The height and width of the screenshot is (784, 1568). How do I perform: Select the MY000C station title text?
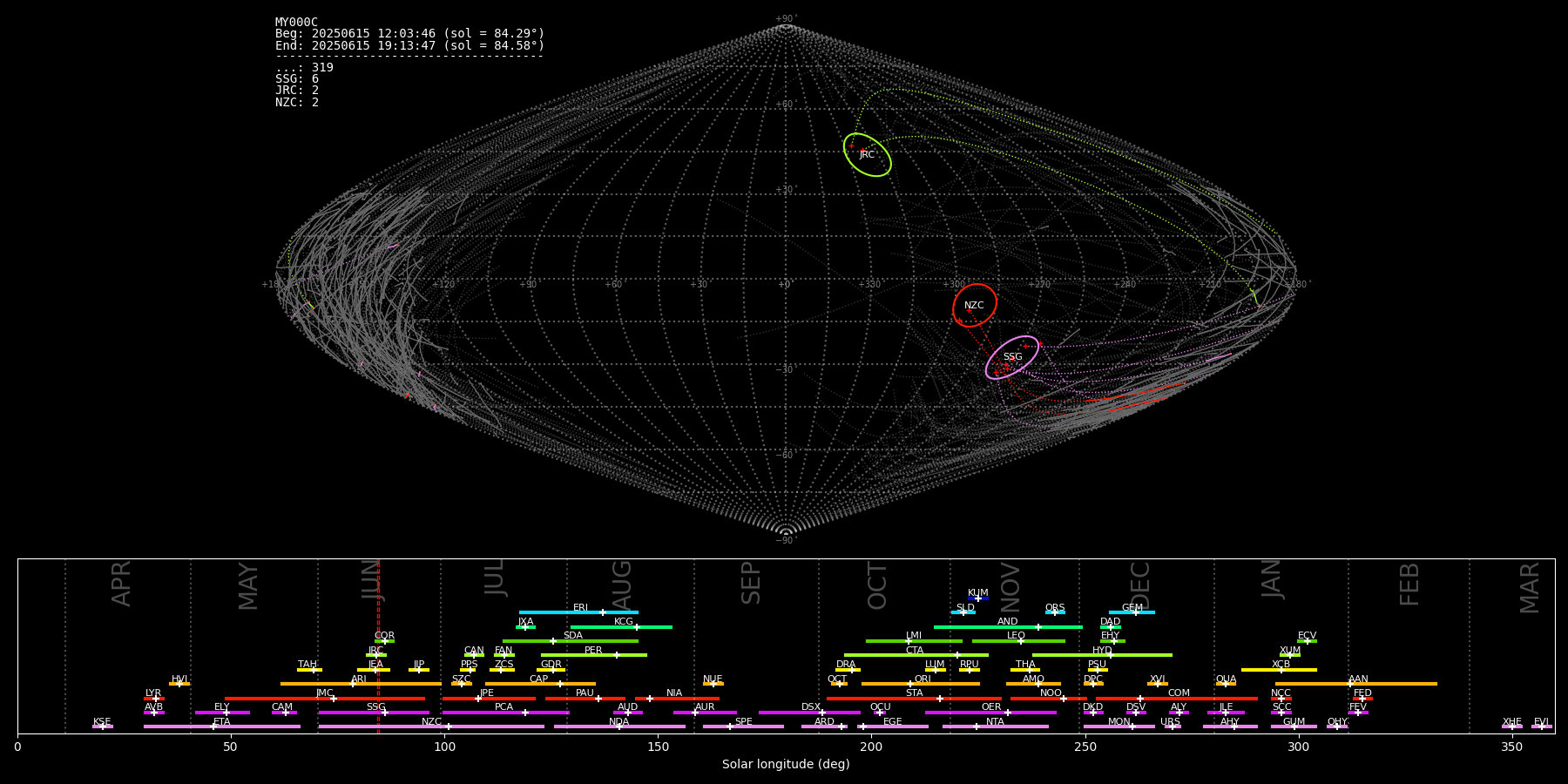pyautogui.click(x=296, y=23)
